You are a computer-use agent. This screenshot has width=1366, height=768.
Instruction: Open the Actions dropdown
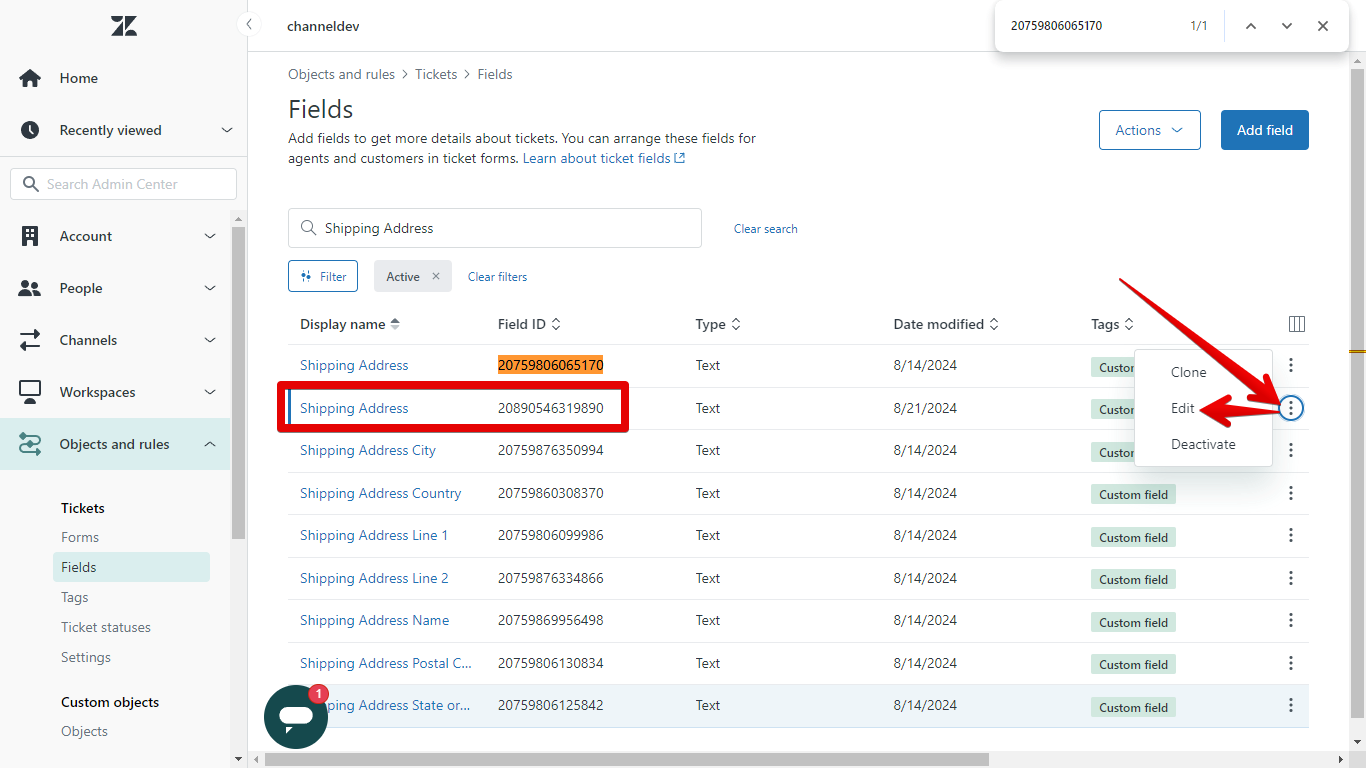pos(1150,130)
